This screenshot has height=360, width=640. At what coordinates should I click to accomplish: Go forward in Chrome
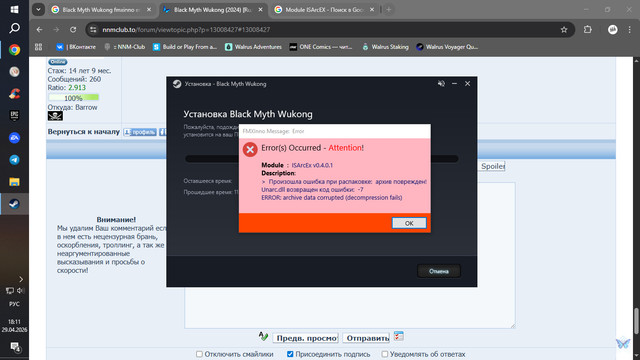56,29
